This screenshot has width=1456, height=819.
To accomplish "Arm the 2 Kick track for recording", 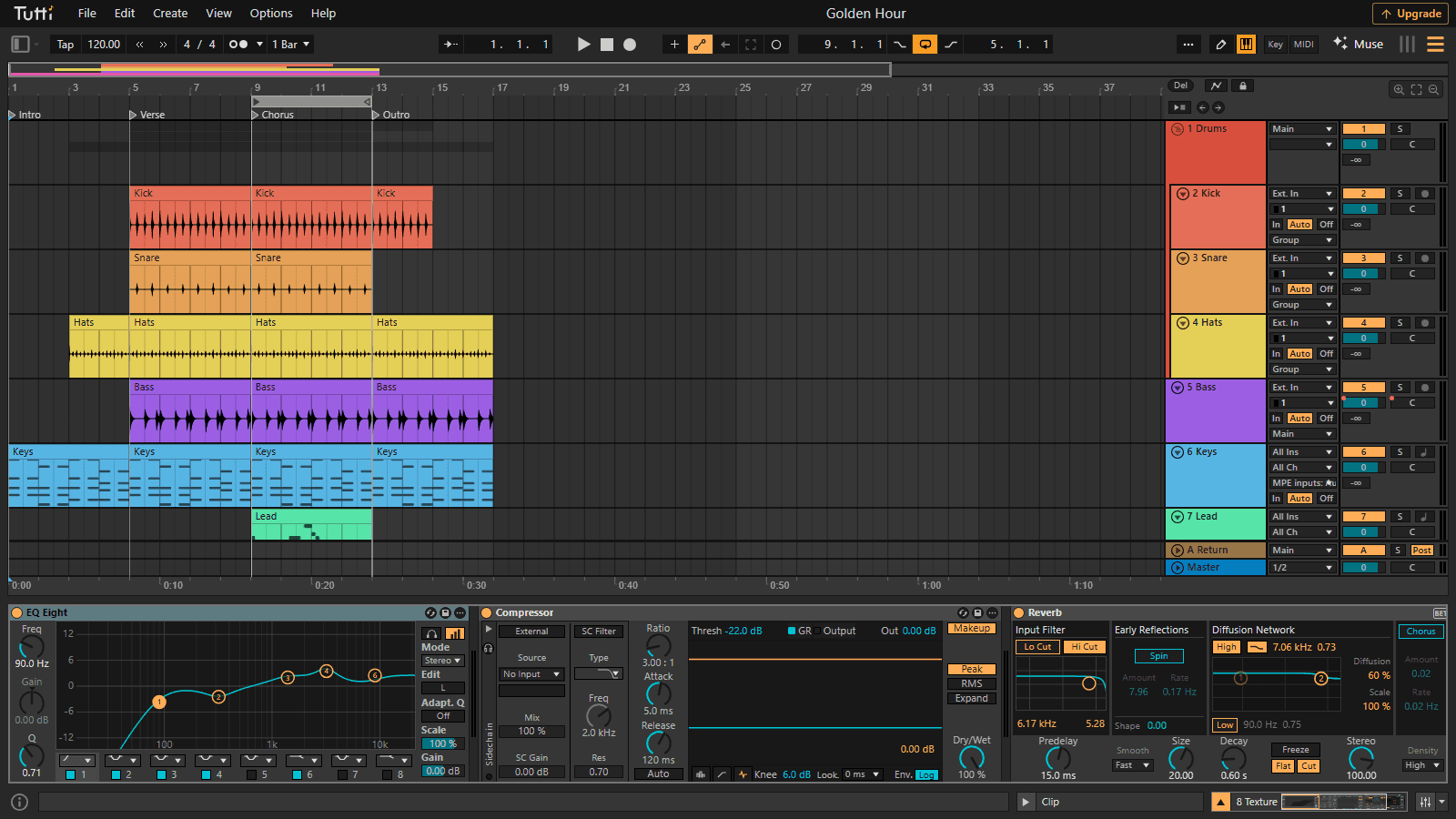I will [x=1425, y=194].
